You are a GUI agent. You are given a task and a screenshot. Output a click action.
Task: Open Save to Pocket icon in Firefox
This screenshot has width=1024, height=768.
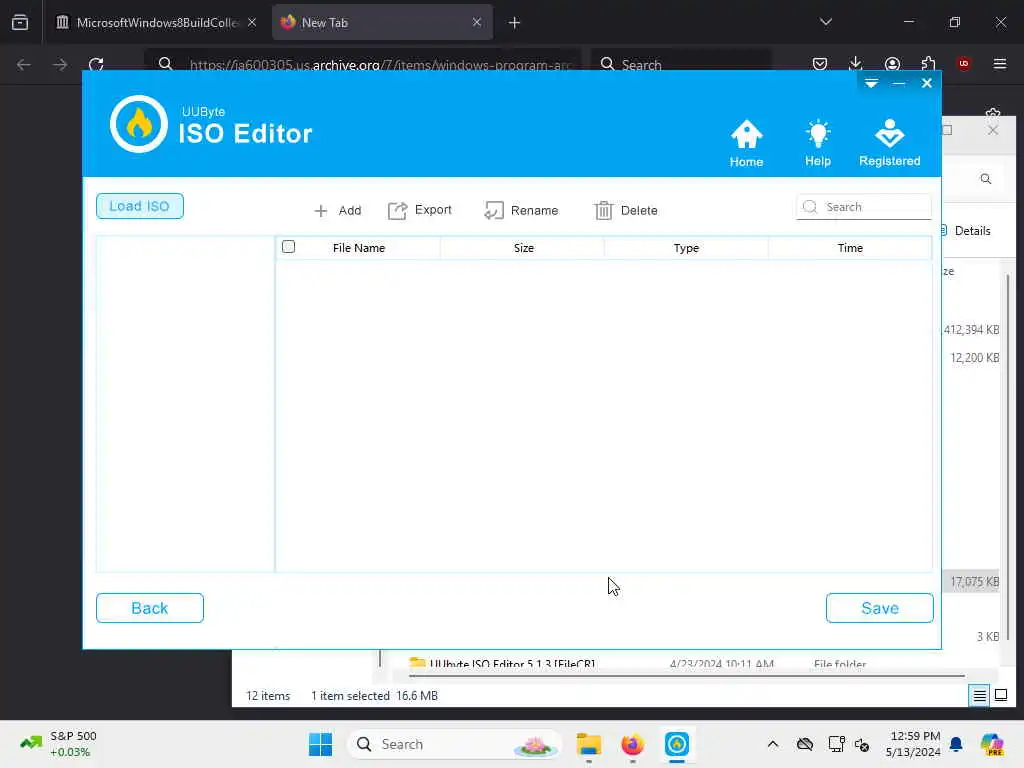[820, 64]
